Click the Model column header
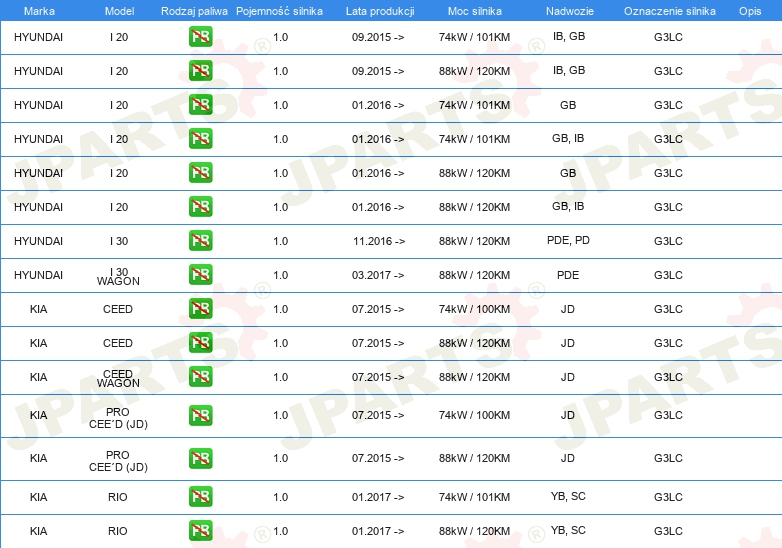 [x=119, y=11]
